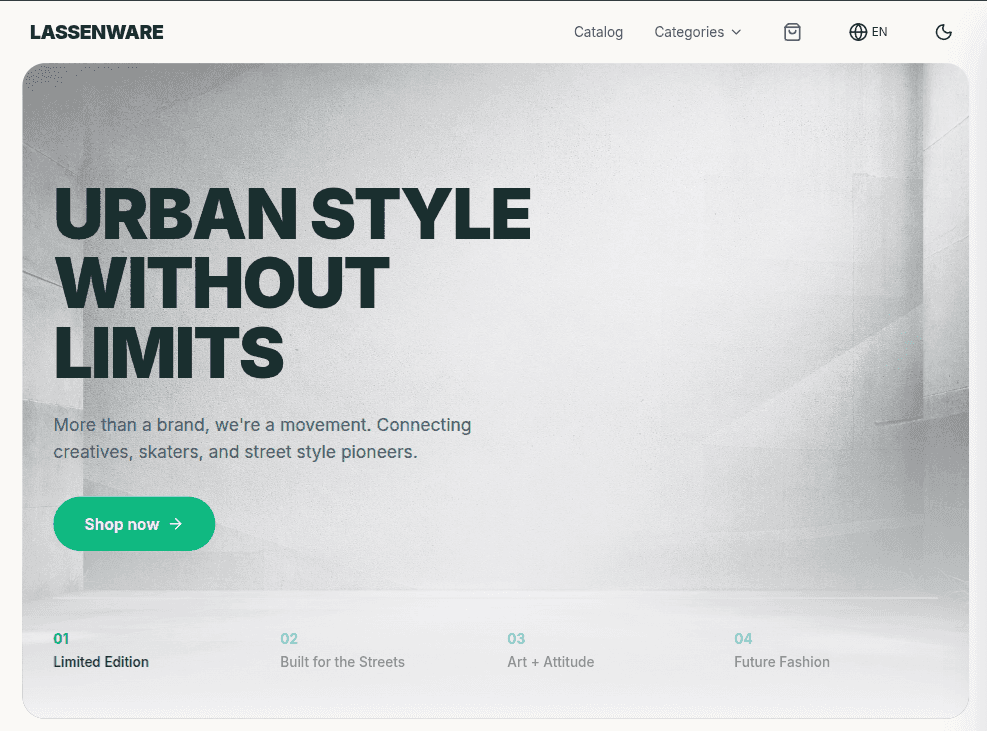
Task: Click the Urban Style Without Limits headline
Action: (x=291, y=283)
